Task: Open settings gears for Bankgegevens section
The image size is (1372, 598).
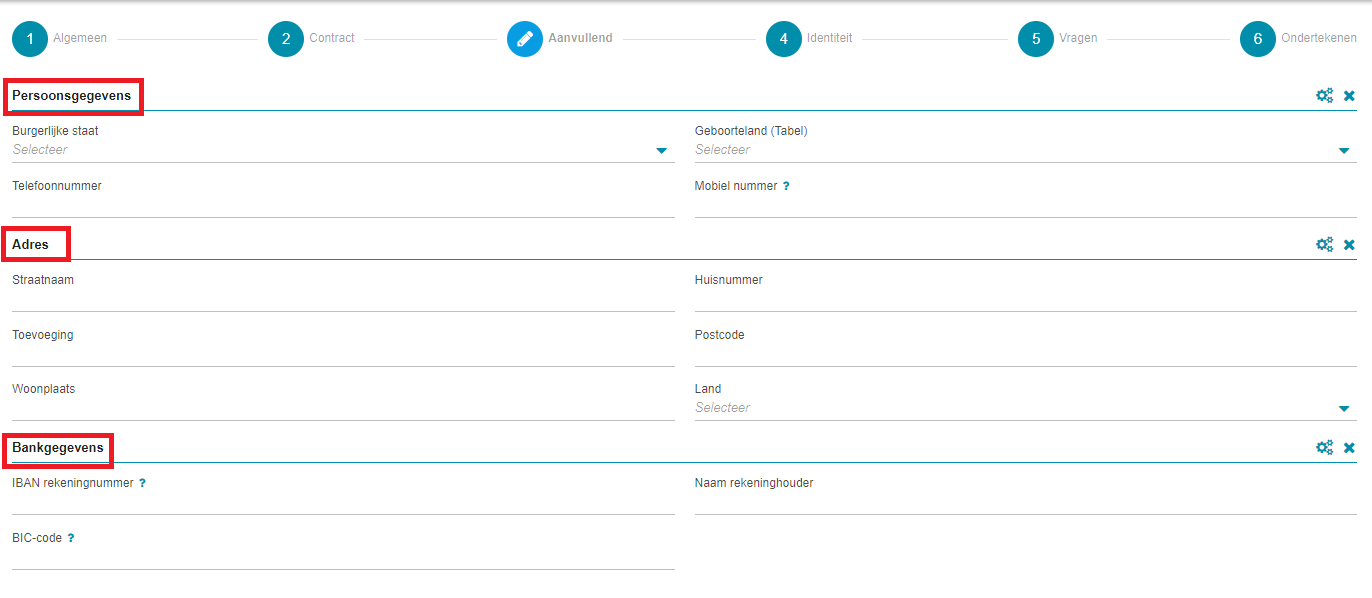Action: pos(1324,447)
